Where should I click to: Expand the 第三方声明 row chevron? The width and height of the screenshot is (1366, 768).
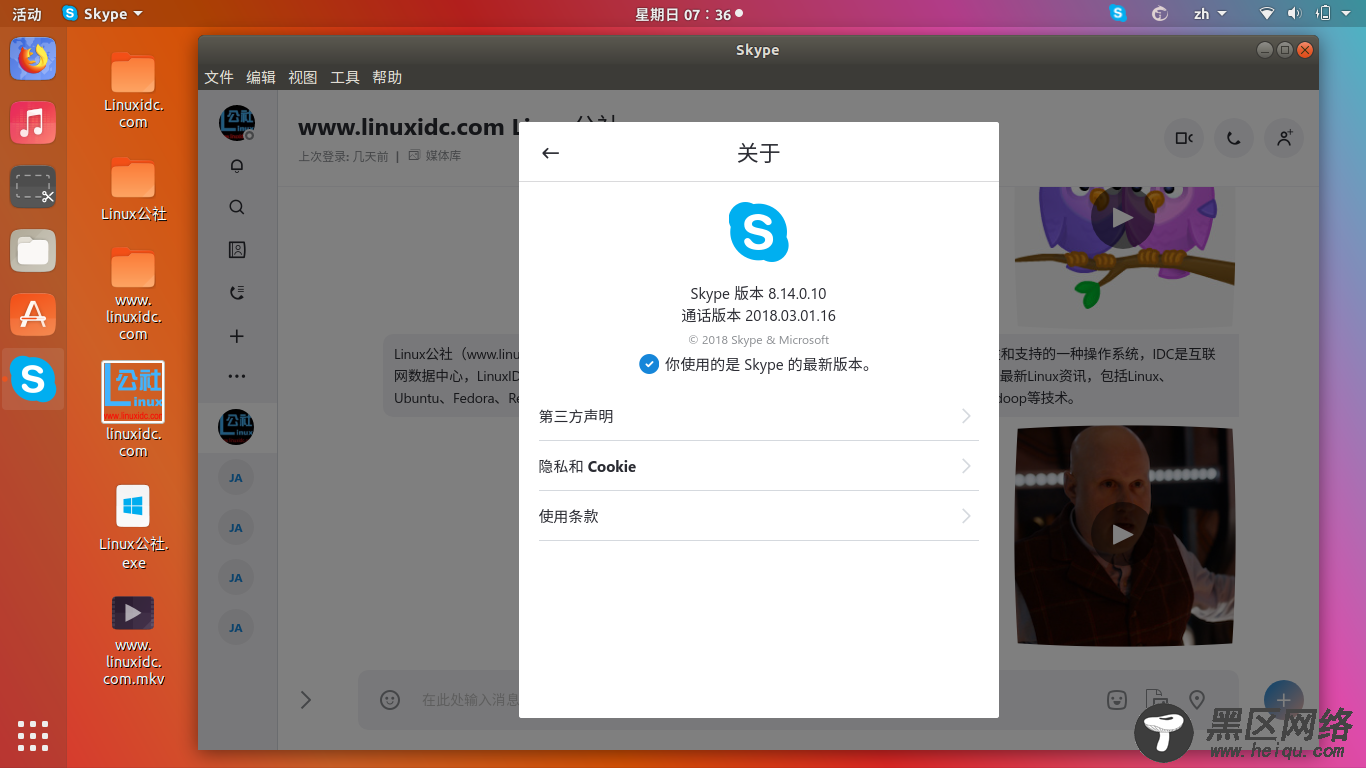tap(966, 416)
